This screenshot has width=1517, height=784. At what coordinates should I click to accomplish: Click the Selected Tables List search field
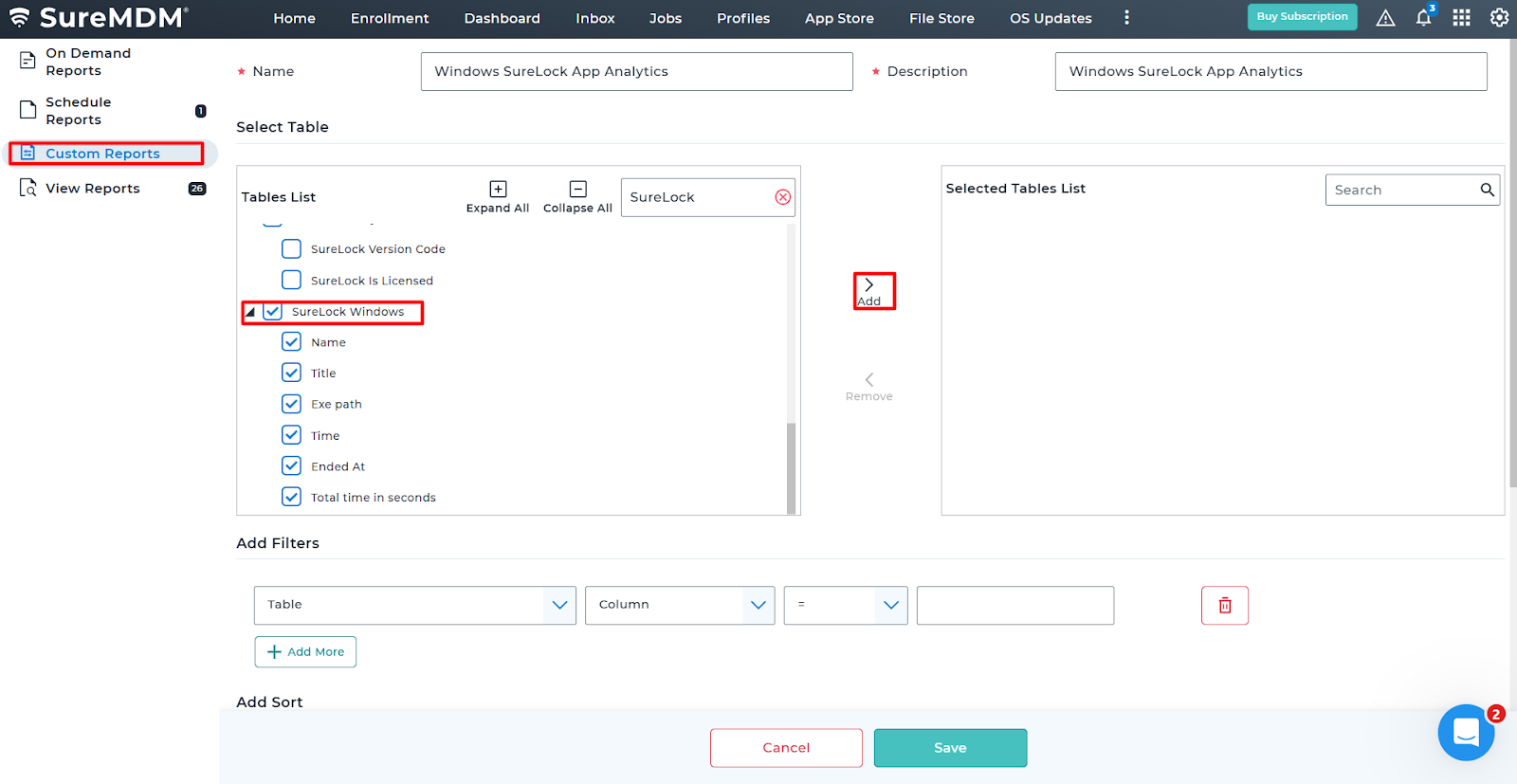(1401, 190)
